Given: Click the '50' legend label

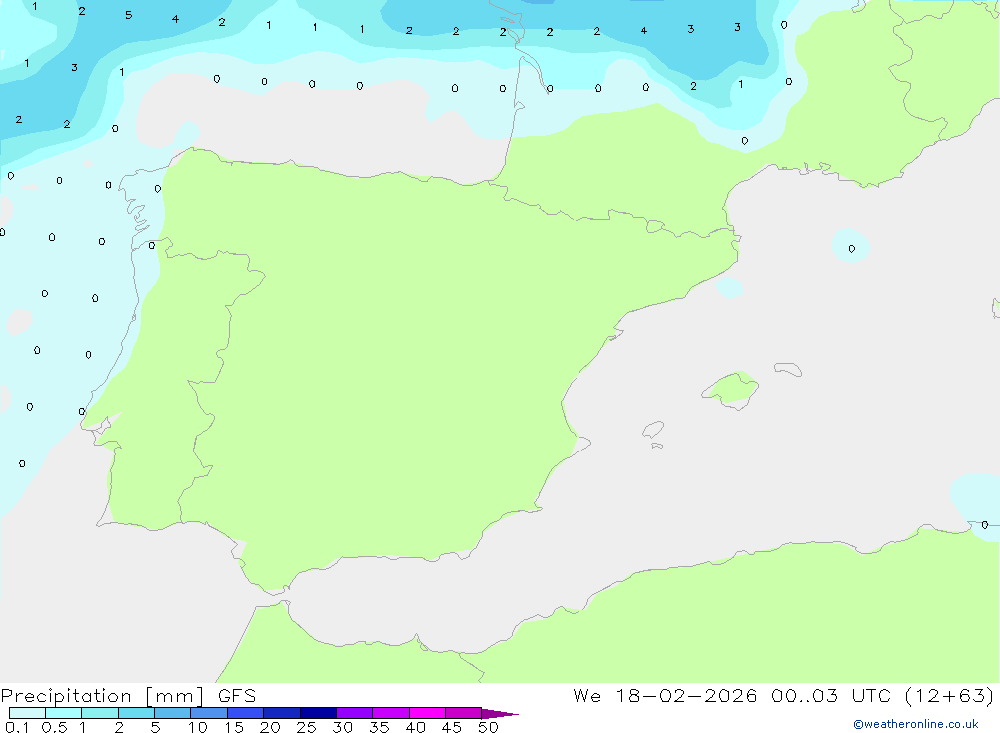Looking at the screenshot, I should pyautogui.click(x=488, y=727).
